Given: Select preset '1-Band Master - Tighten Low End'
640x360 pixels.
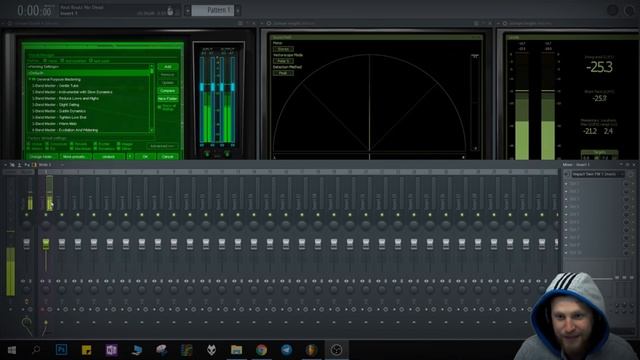Looking at the screenshot, I should tap(60, 117).
